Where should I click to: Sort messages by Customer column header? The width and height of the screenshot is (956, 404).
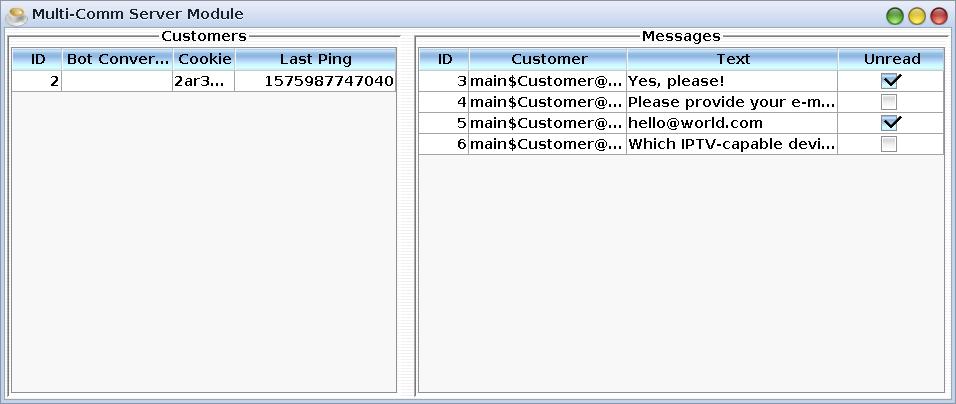[x=548, y=59]
